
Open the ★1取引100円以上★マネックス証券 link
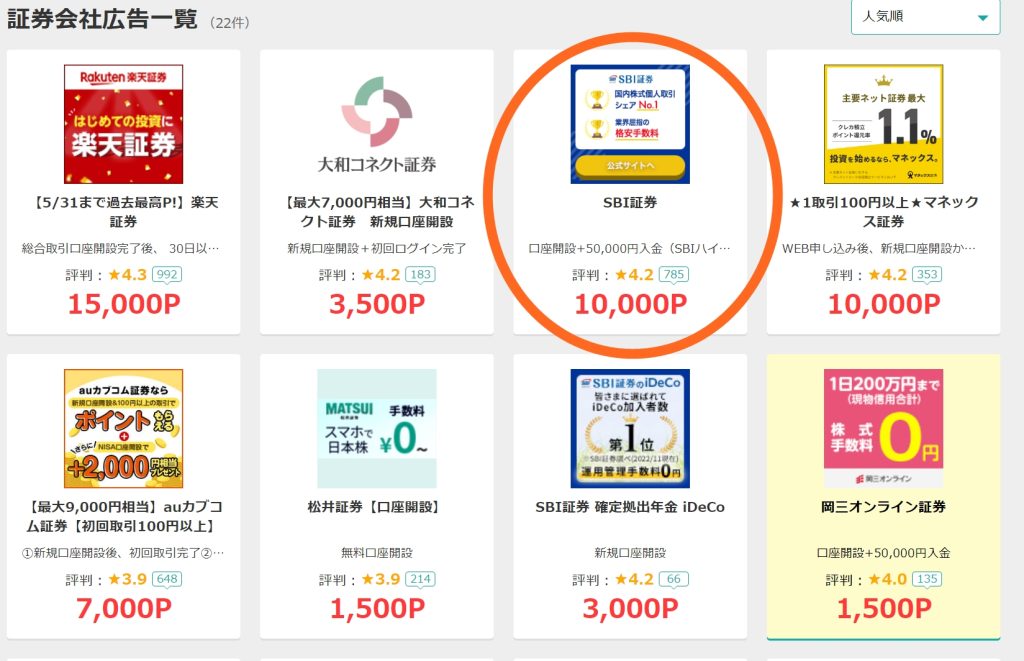pyautogui.click(x=884, y=212)
